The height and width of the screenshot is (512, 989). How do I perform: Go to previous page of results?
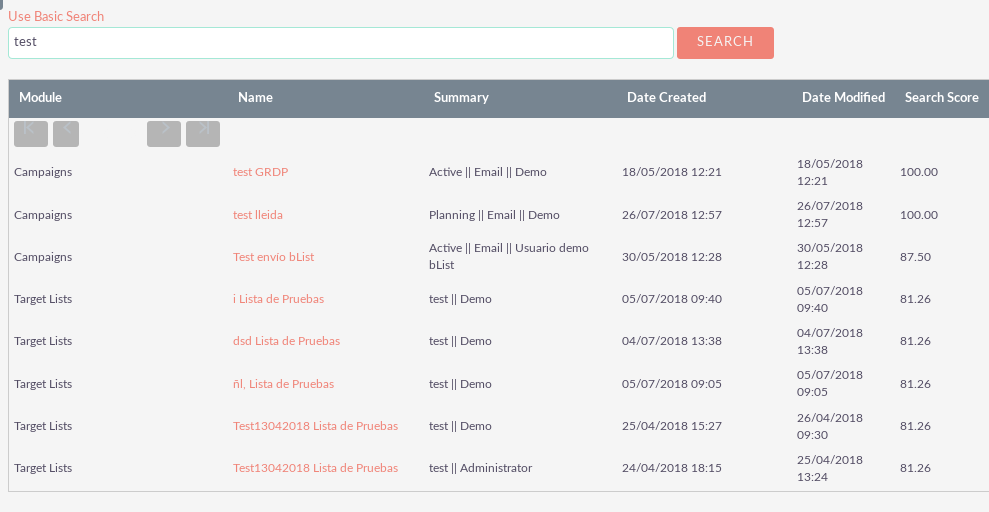tap(66, 134)
